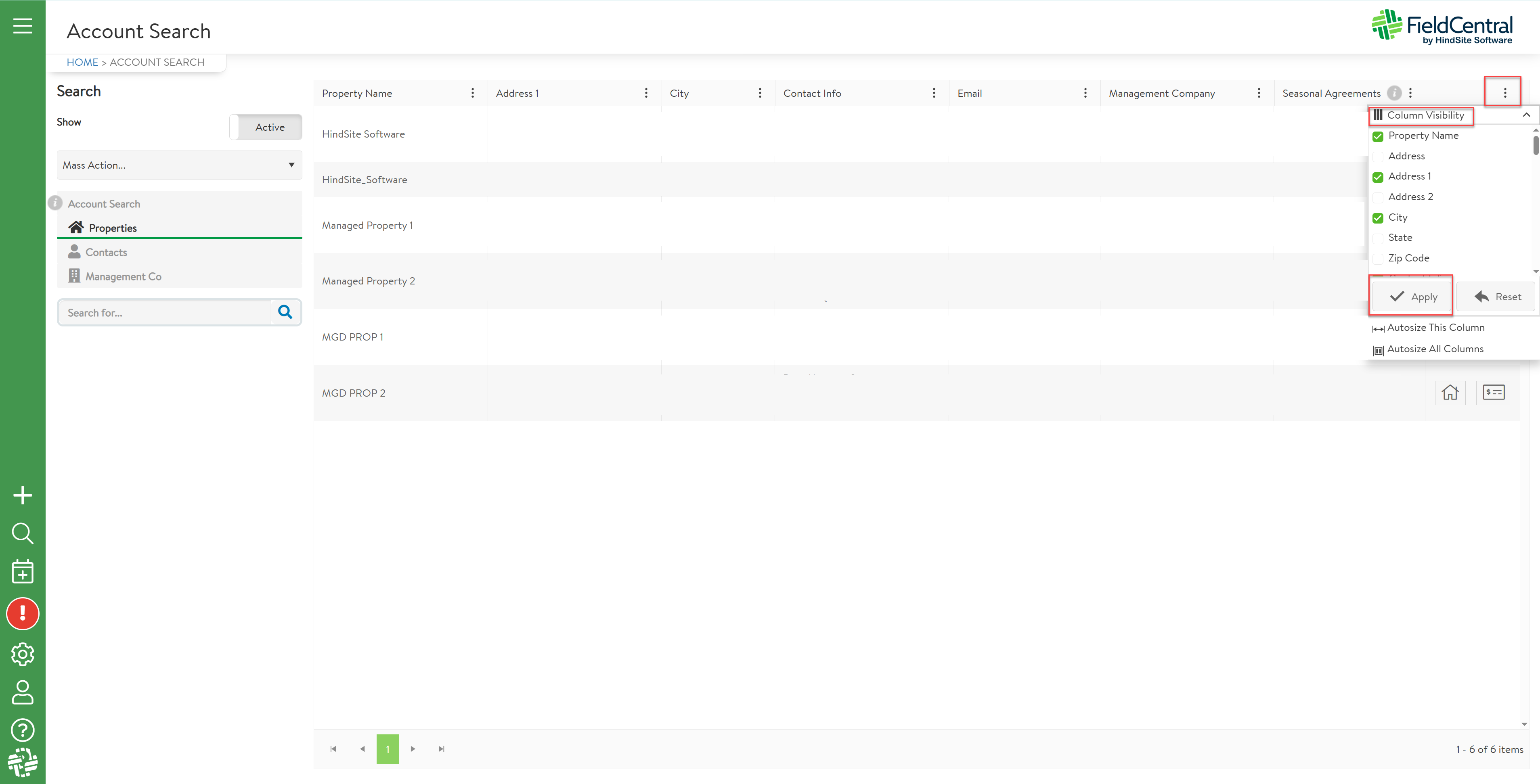Image resolution: width=1540 pixels, height=784 pixels.
Task: Open Contact Info column menu dots
Action: pyautogui.click(x=934, y=93)
